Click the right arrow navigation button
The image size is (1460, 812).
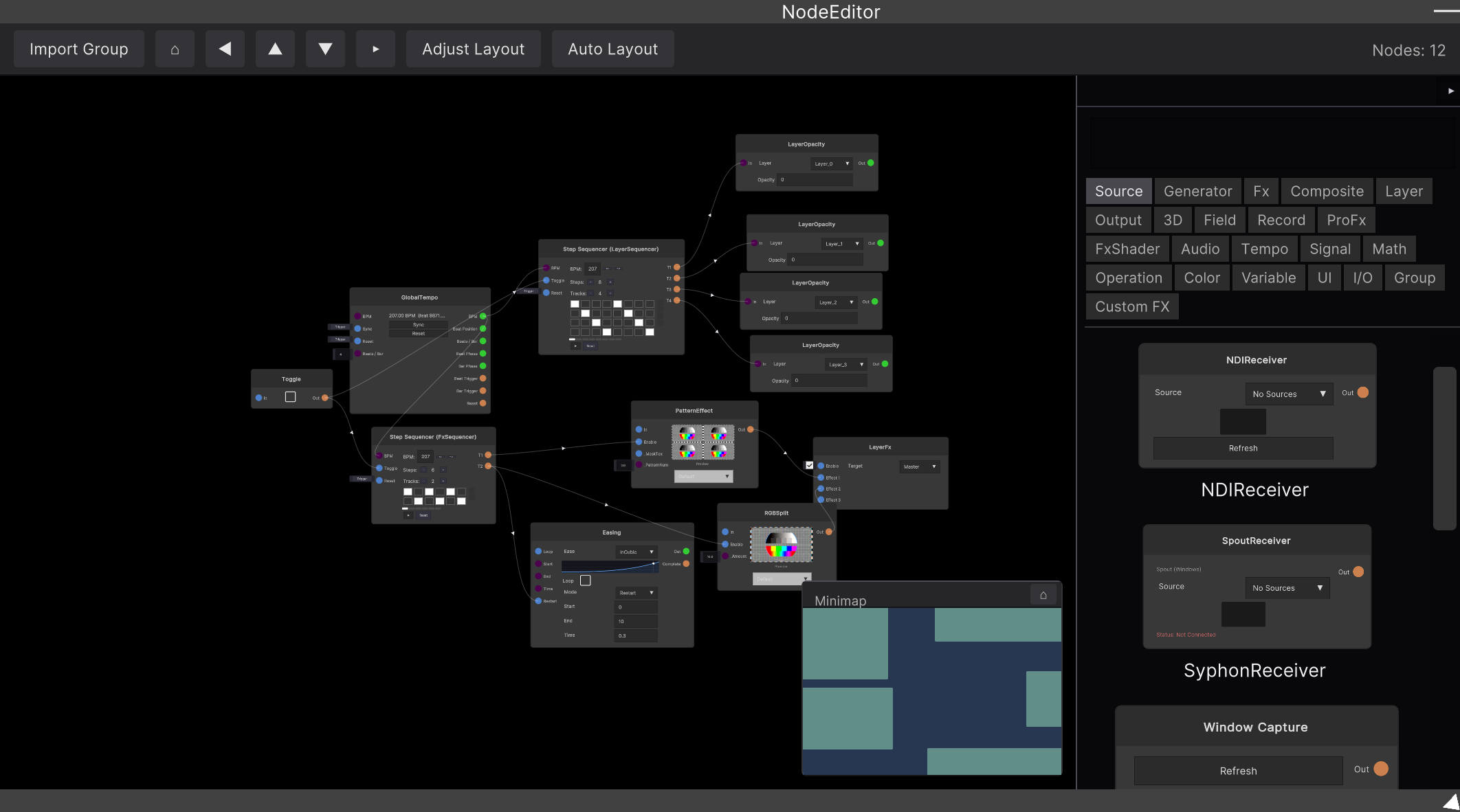pos(375,49)
